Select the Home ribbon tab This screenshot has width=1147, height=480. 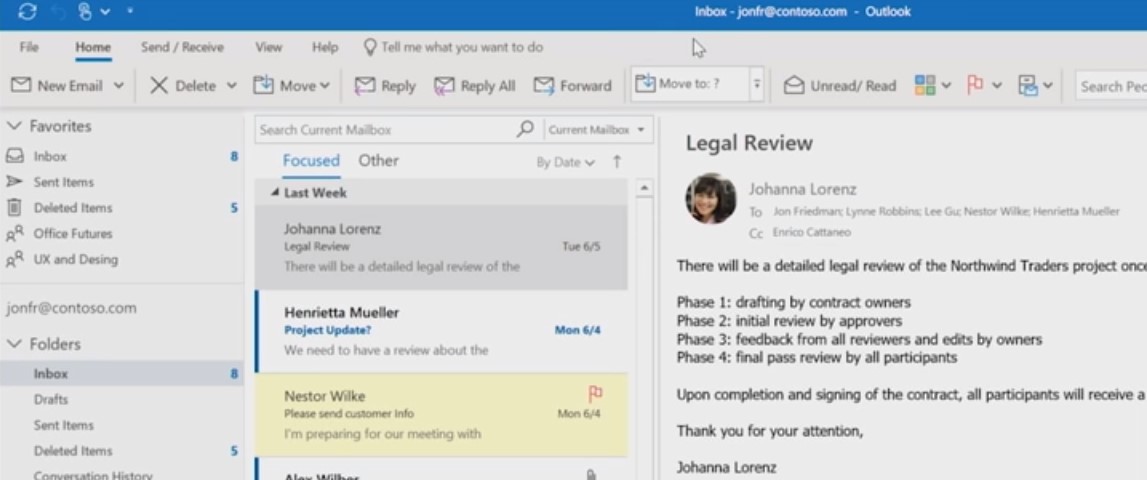point(93,48)
